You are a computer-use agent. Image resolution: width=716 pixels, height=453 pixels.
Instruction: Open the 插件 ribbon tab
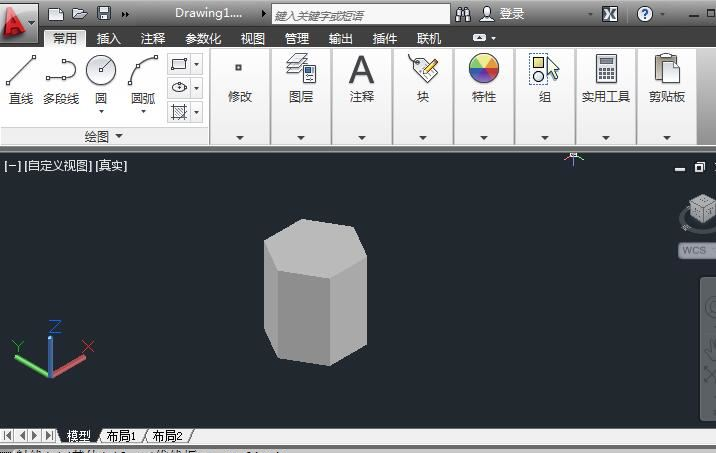coord(384,39)
